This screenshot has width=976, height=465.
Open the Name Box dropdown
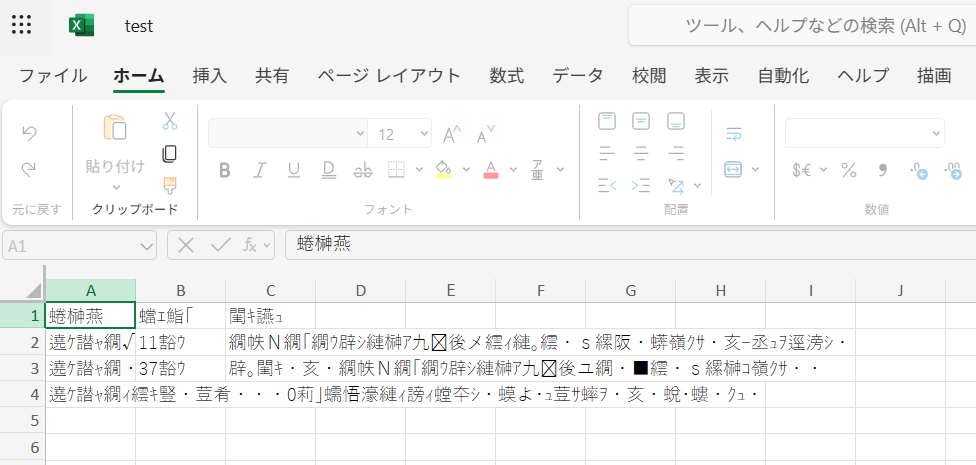[147, 247]
